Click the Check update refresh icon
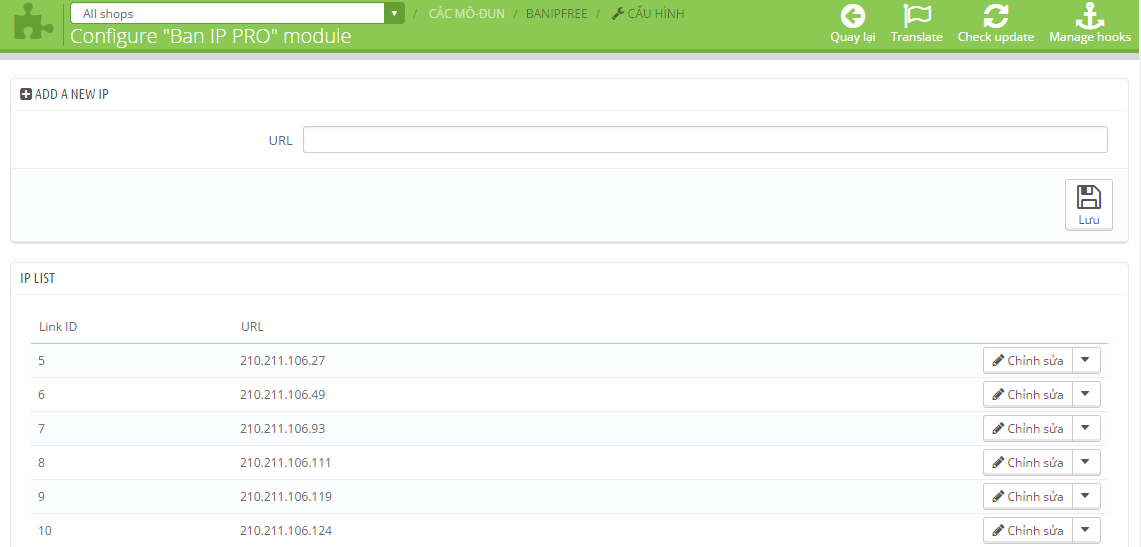Image resolution: width=1141 pixels, height=547 pixels. pyautogui.click(x=995, y=16)
